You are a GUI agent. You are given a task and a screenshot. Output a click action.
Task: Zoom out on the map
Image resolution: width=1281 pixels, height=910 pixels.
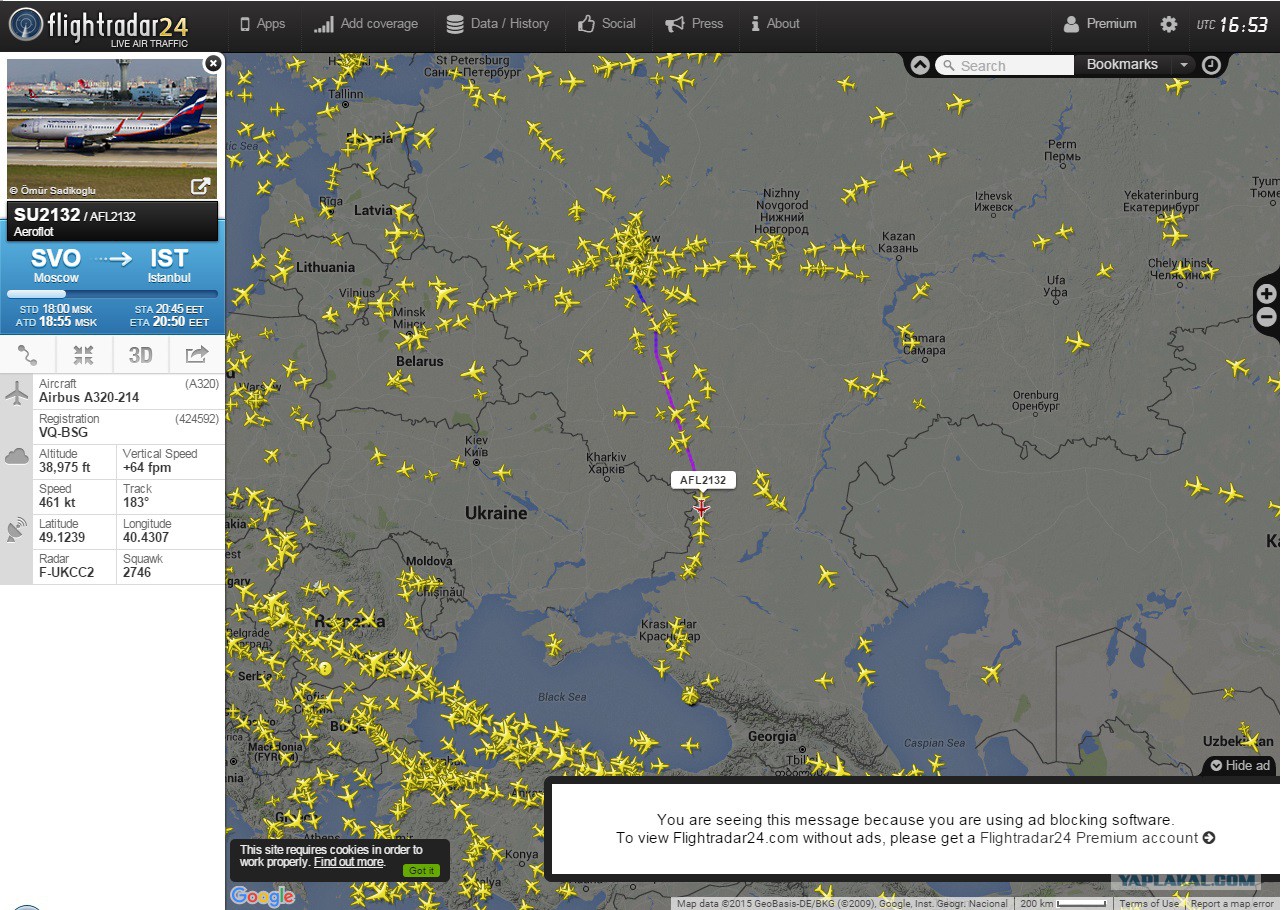(x=1267, y=318)
